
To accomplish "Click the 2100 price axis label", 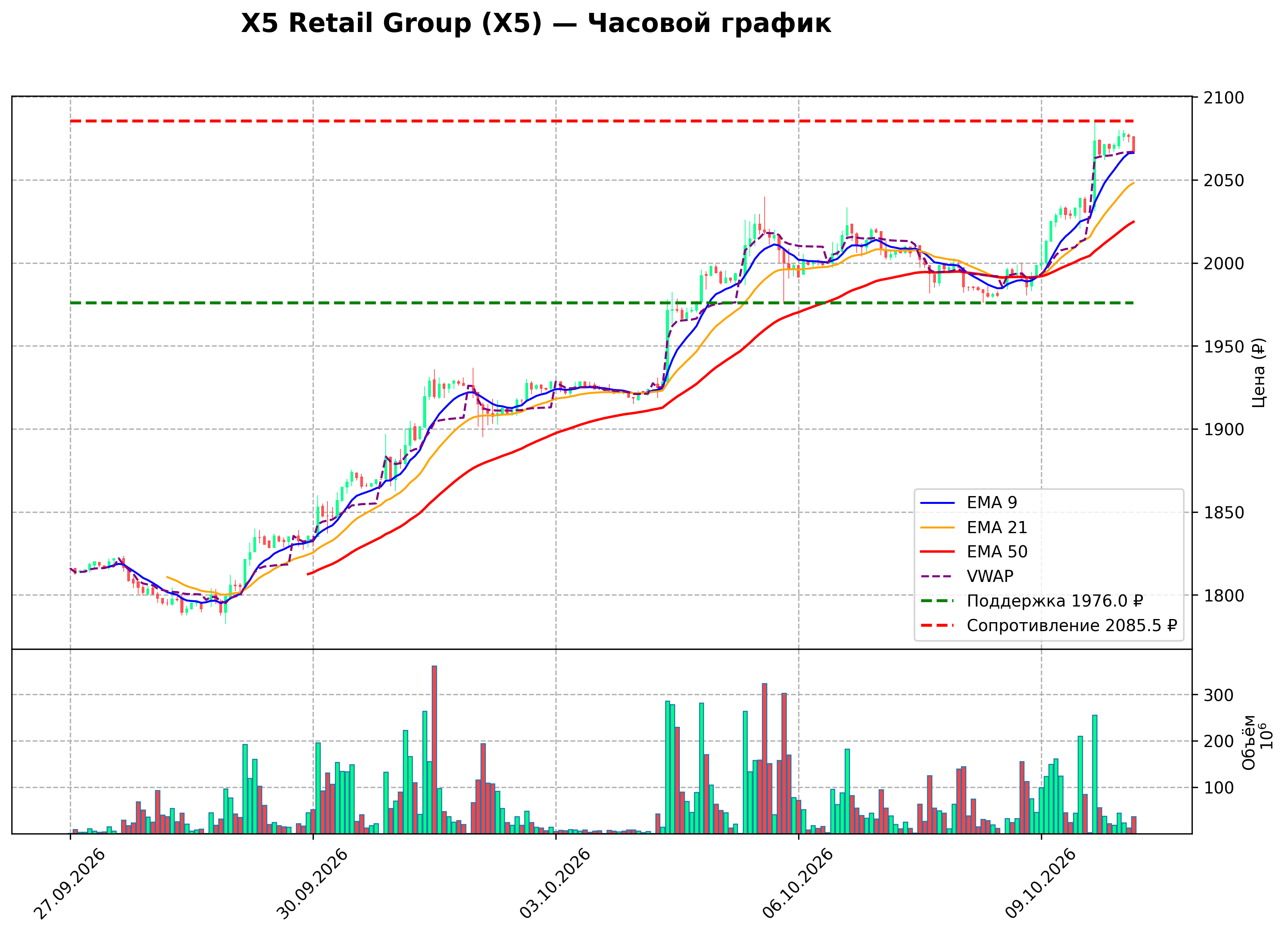I will [x=1224, y=98].
